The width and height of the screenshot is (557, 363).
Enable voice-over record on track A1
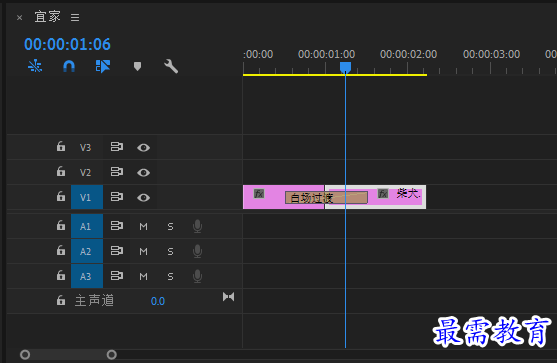click(x=198, y=226)
